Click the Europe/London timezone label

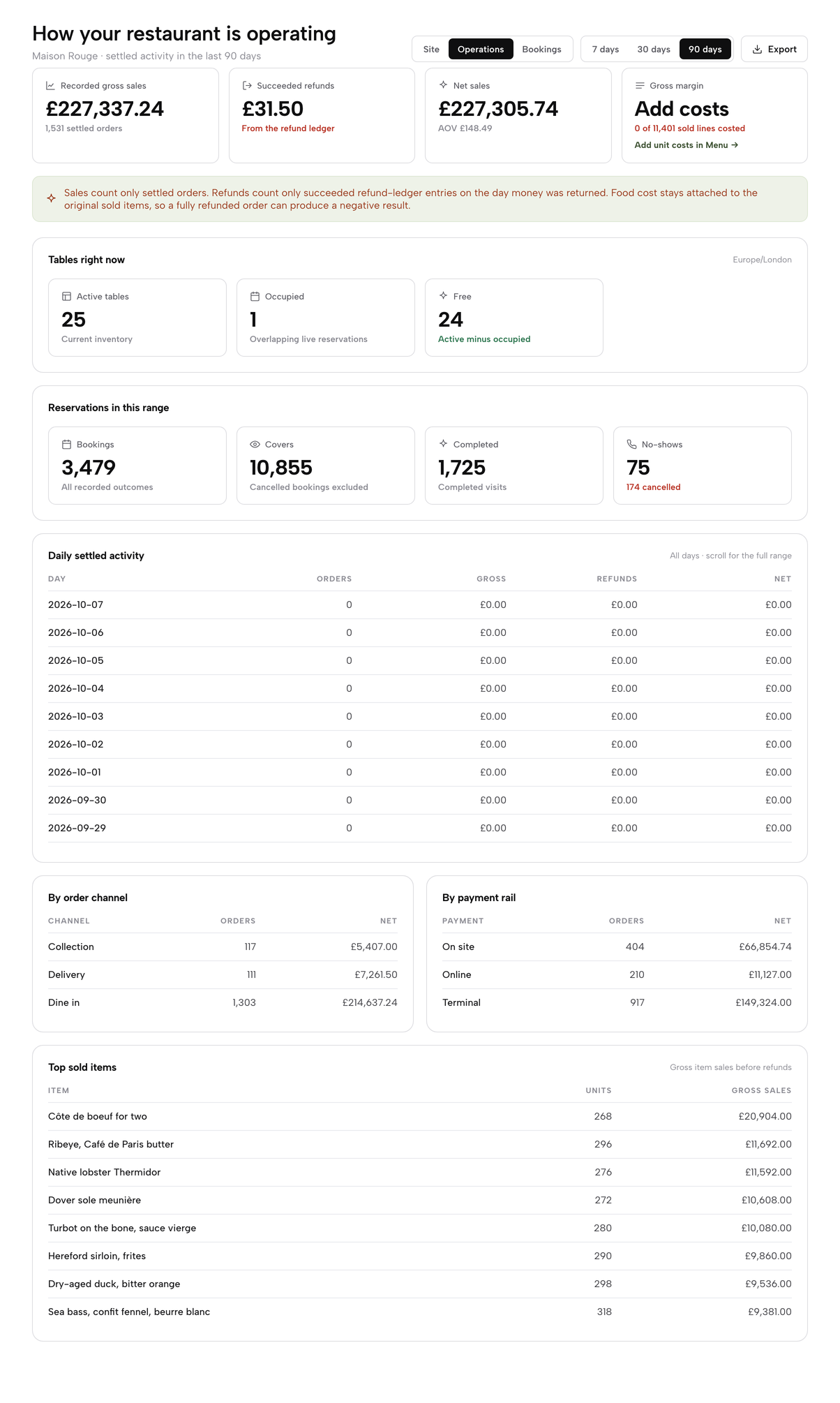pyautogui.click(x=762, y=260)
